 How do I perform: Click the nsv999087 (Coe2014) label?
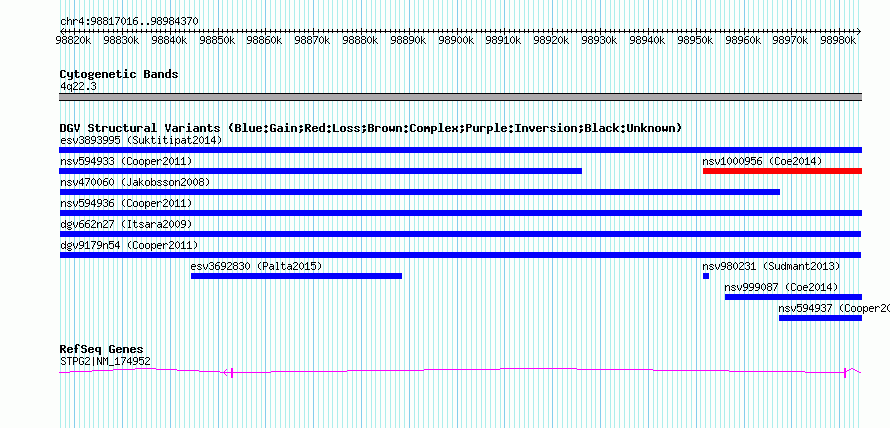tap(781, 287)
